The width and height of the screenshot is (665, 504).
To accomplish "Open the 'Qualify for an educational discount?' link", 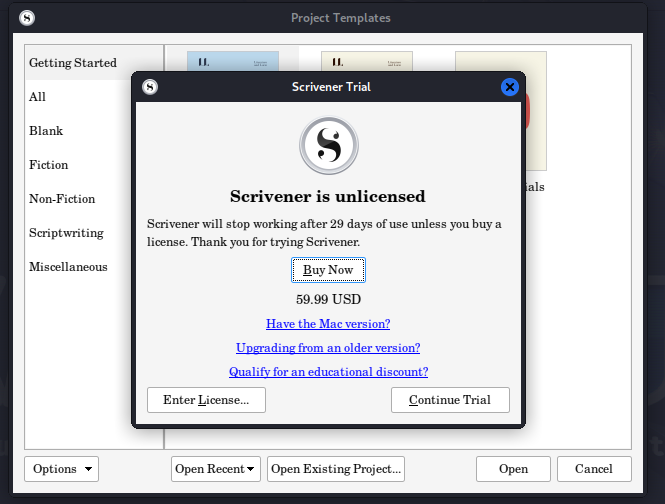I will click(329, 372).
